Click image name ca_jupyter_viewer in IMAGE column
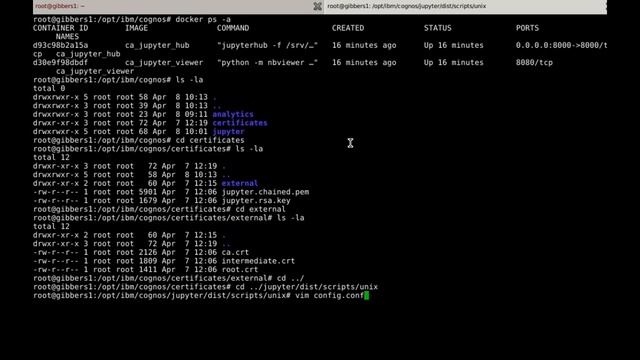This screenshot has width=640, height=360. click(x=164, y=62)
